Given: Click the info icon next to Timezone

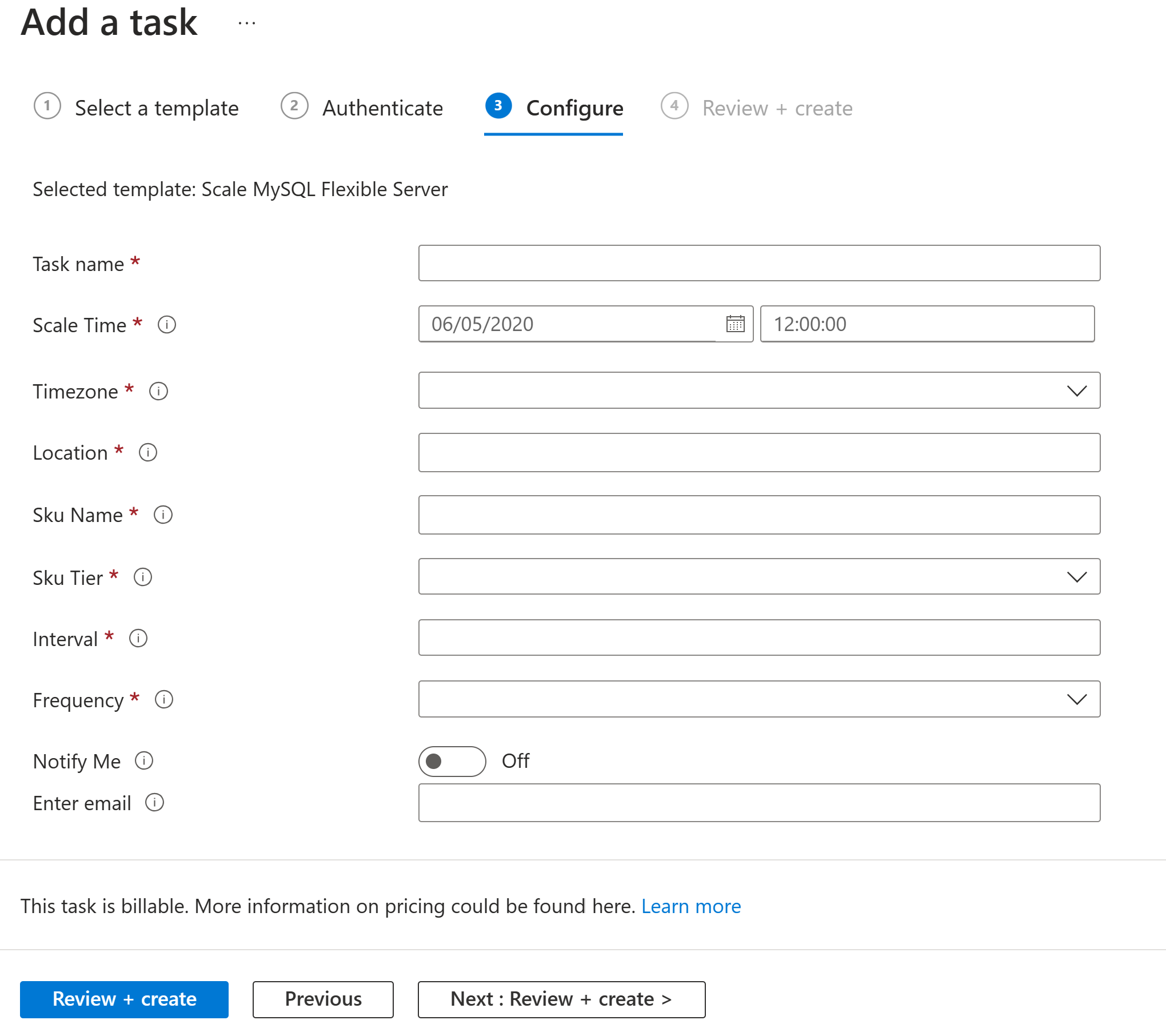Looking at the screenshot, I should click(159, 391).
